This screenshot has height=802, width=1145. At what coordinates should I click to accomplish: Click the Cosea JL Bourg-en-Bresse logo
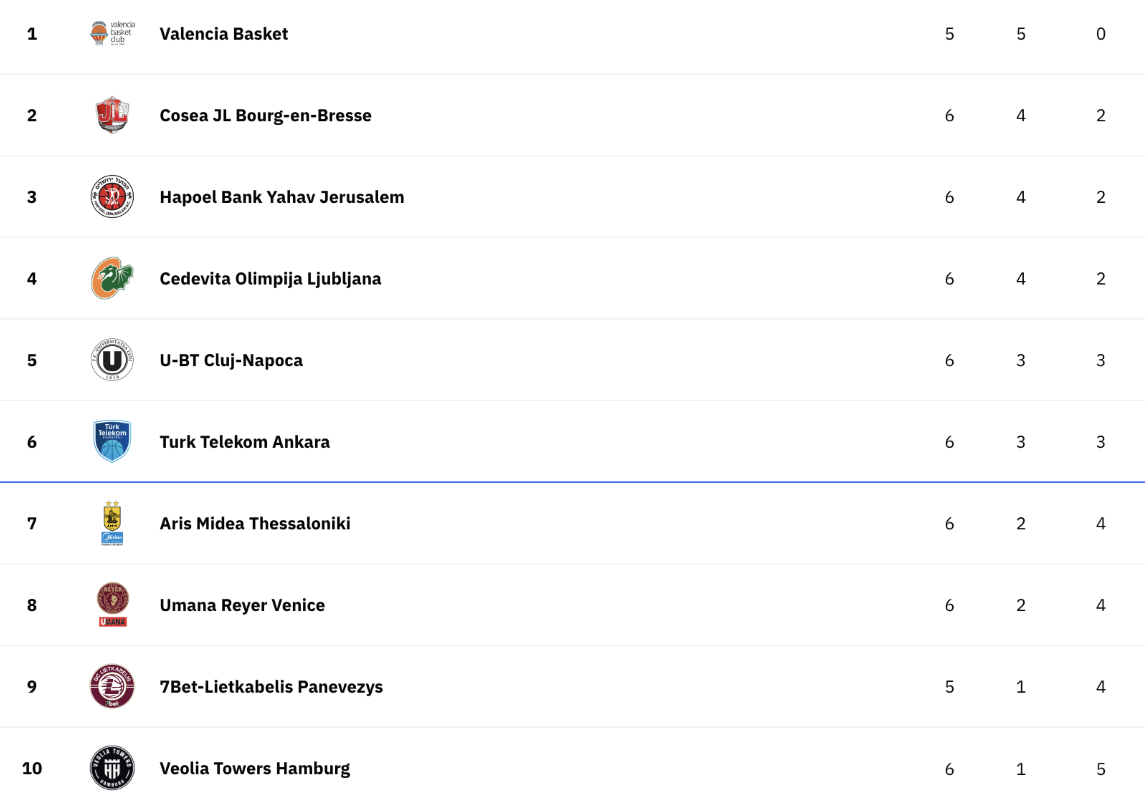pos(112,115)
